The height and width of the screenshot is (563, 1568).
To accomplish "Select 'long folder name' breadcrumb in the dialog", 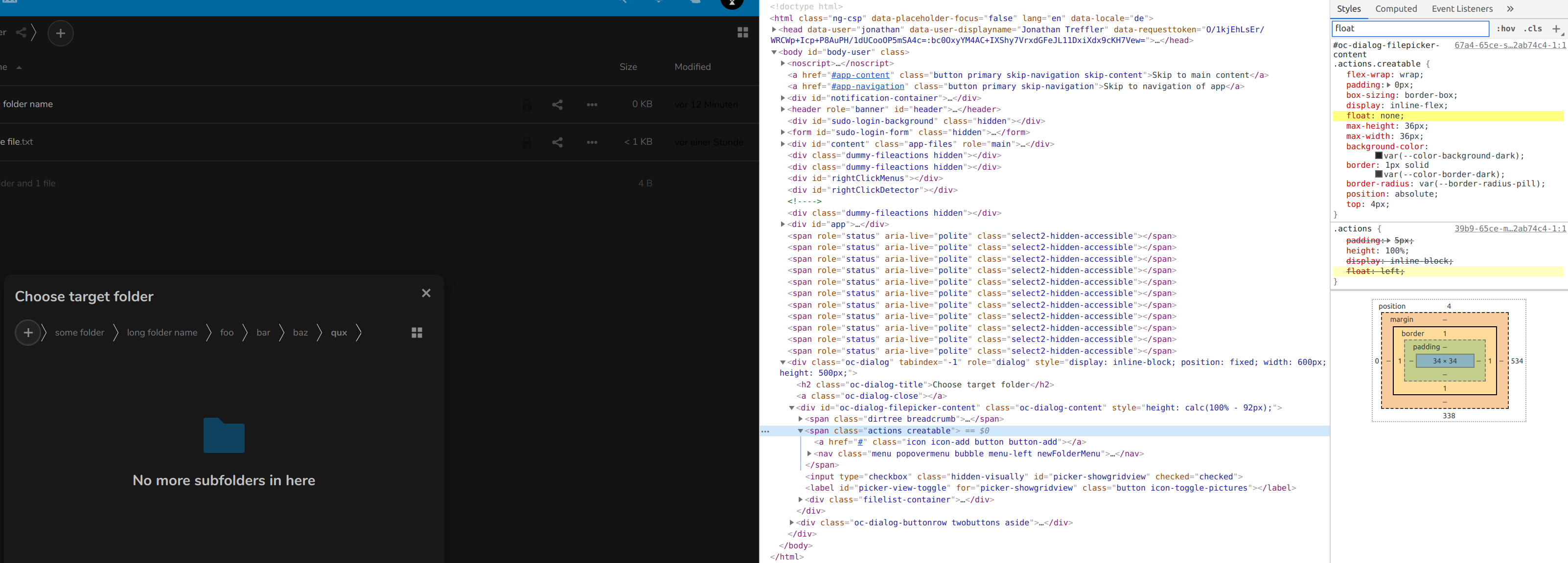I will pyautogui.click(x=162, y=332).
